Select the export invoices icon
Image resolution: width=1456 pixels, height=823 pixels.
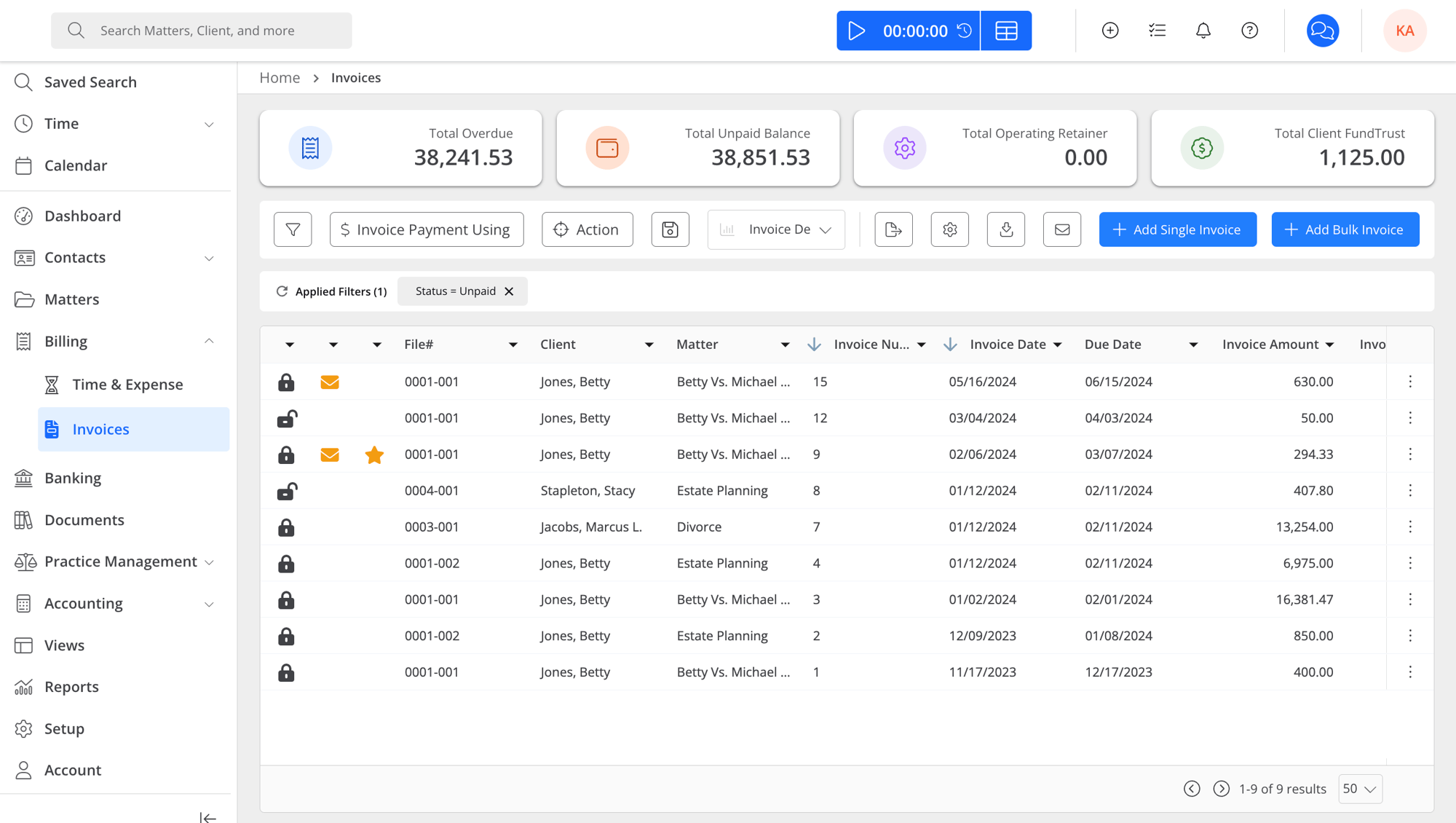click(x=893, y=229)
